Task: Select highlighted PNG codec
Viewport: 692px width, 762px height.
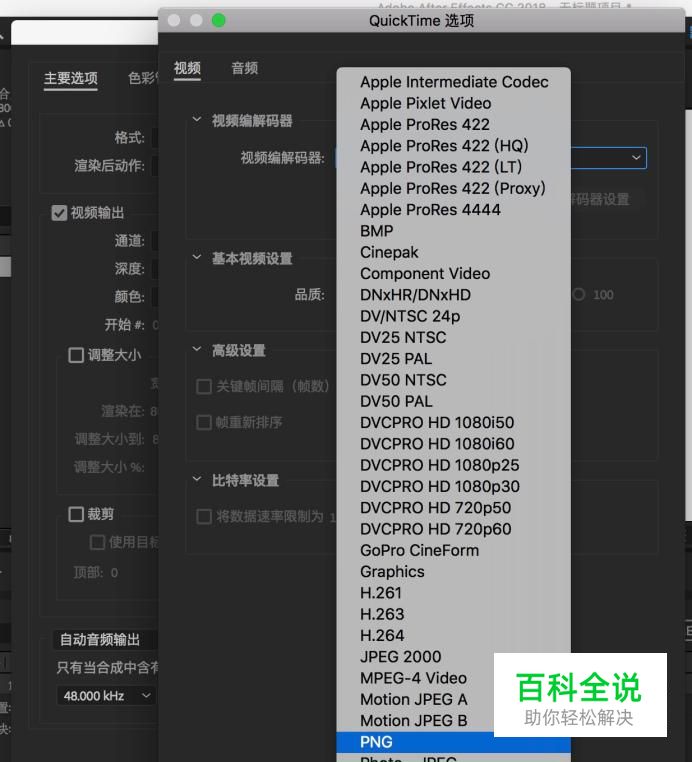Action: (x=453, y=742)
